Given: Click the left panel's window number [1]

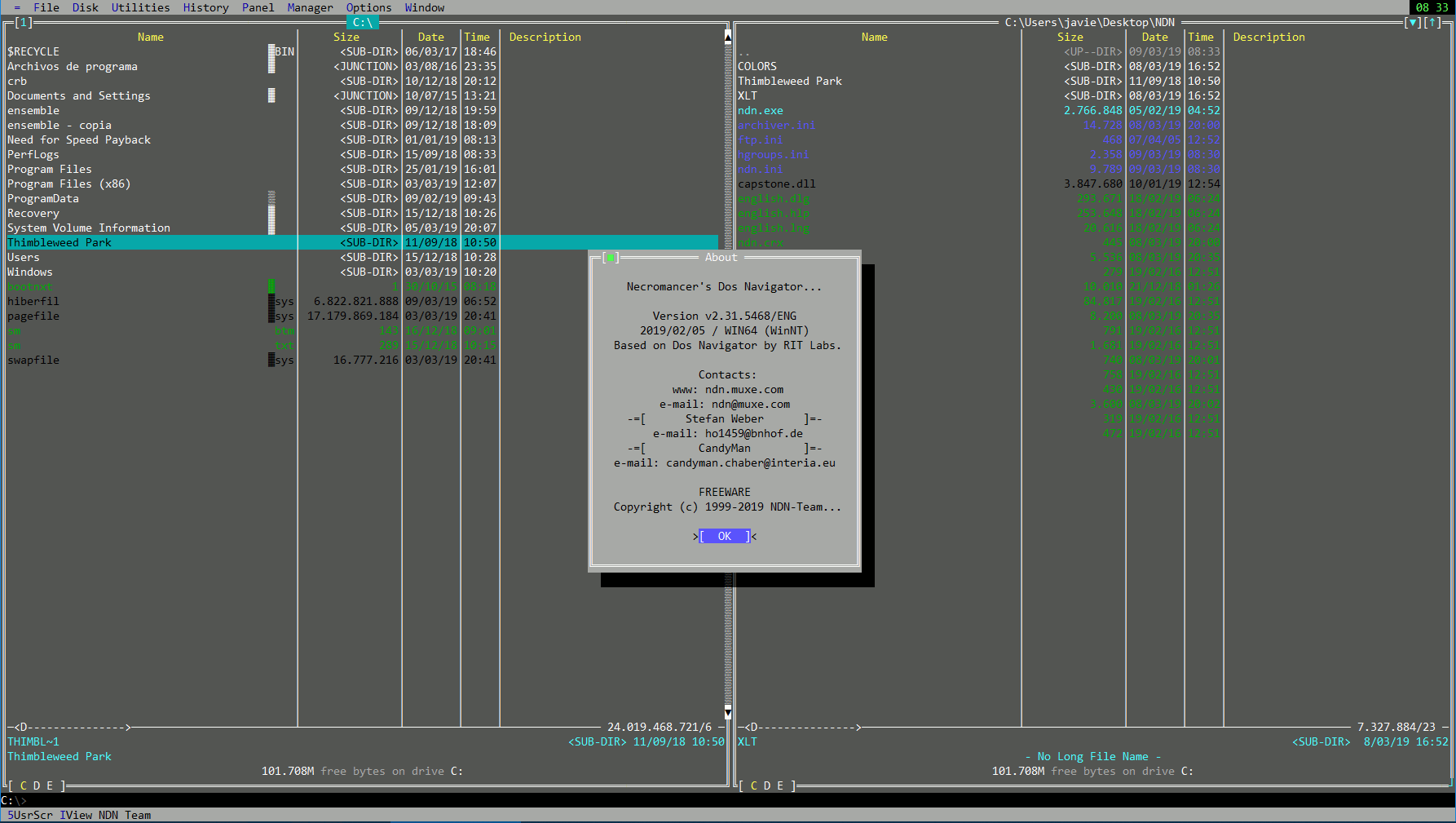Looking at the screenshot, I should (24, 22).
